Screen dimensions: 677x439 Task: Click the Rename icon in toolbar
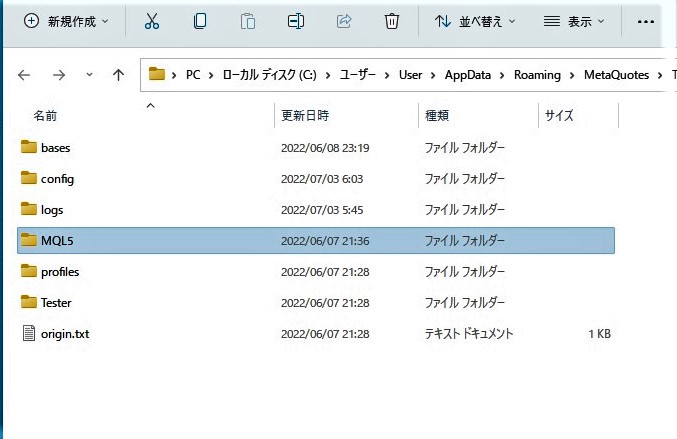tap(295, 20)
